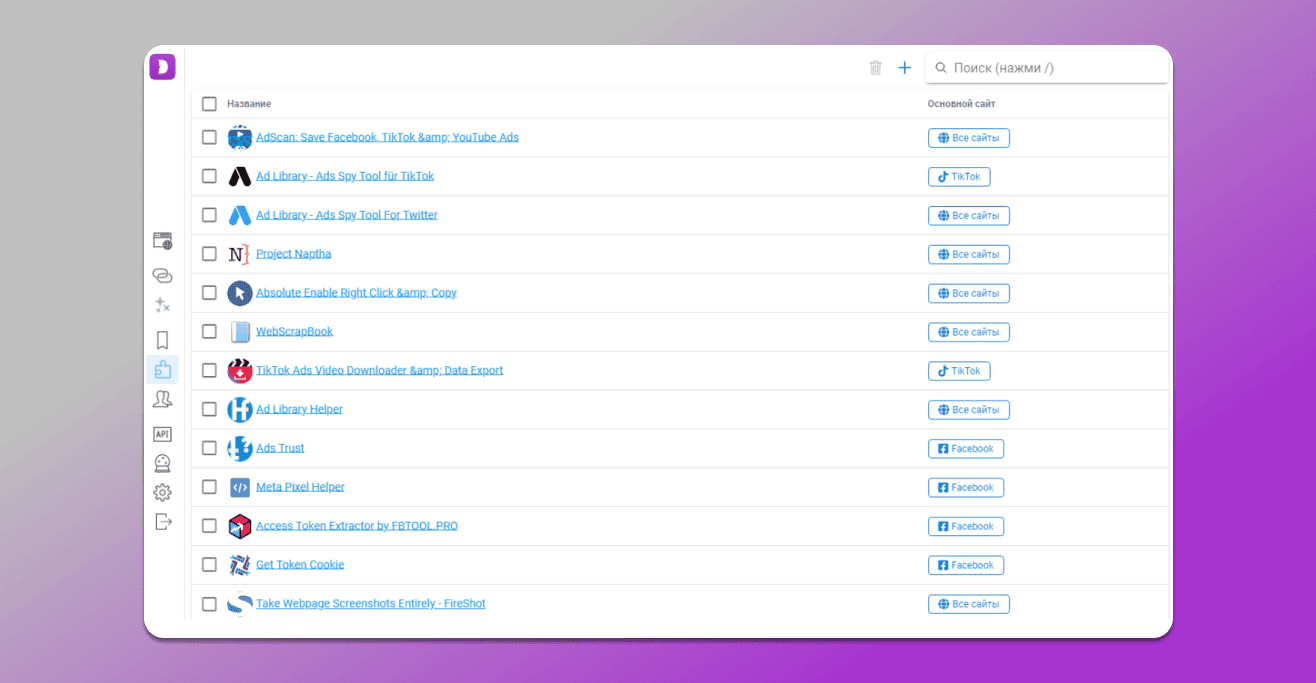Click Все сайты tag in FireShot row
The image size is (1316, 683).
tap(969, 604)
